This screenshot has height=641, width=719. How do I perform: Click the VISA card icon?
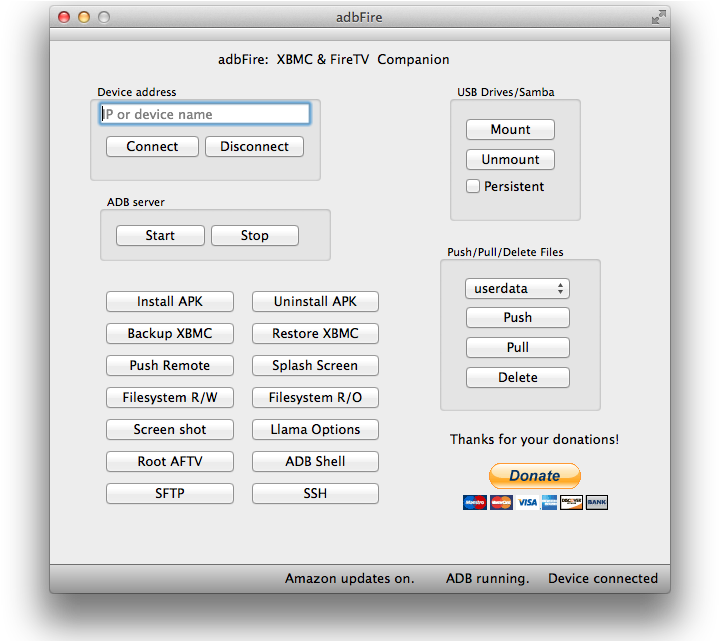click(x=527, y=503)
